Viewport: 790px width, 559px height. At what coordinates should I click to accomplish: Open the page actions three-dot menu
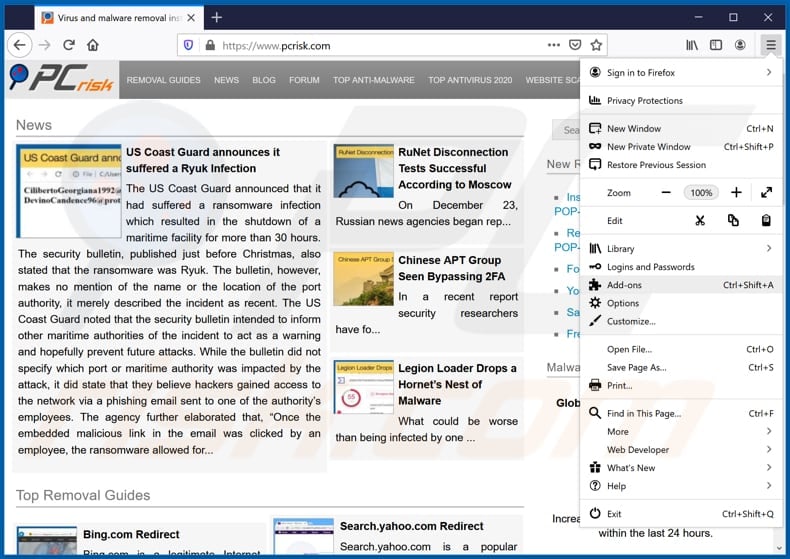click(x=554, y=45)
